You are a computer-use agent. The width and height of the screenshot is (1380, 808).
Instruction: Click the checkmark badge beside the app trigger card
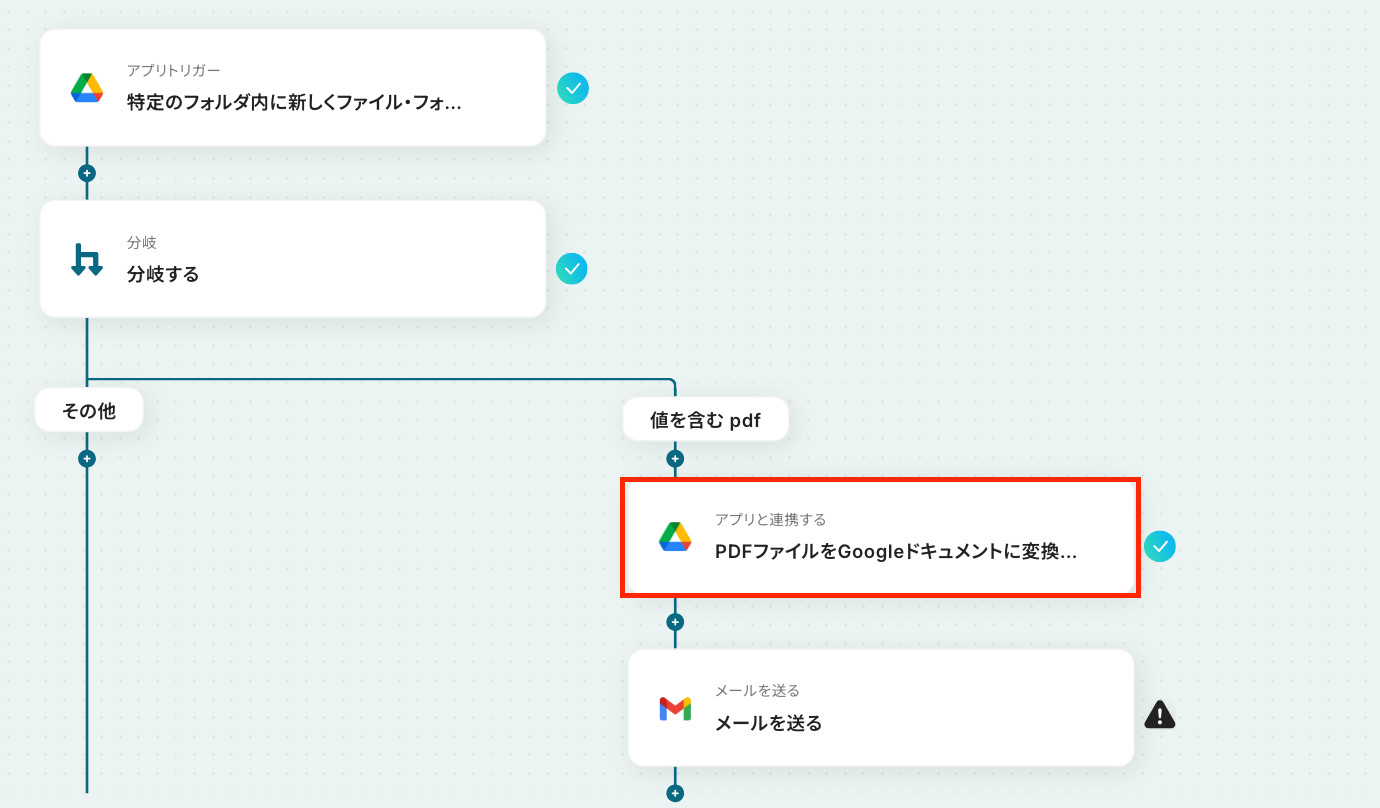coord(573,88)
